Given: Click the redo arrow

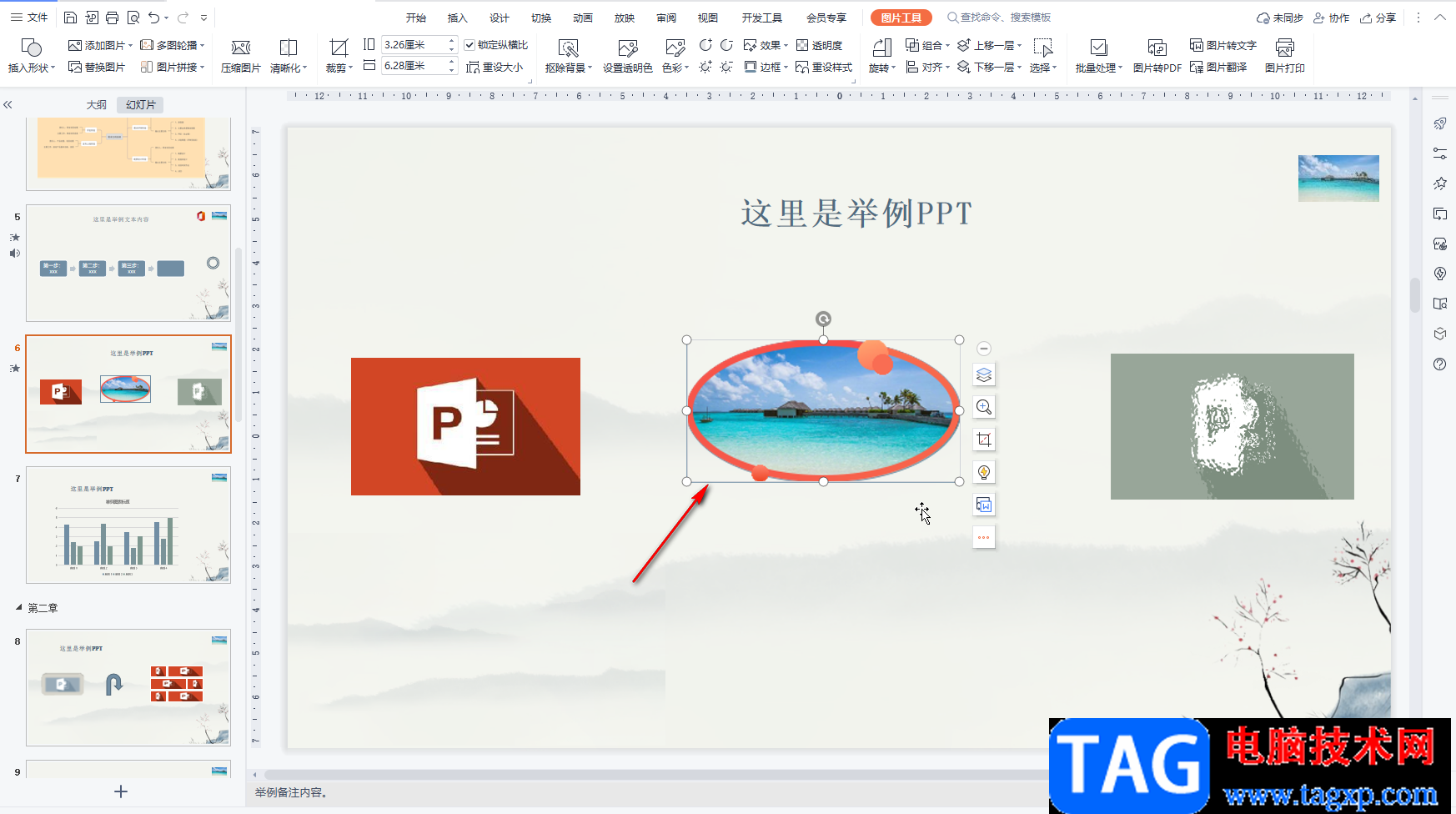Looking at the screenshot, I should click(x=183, y=18).
